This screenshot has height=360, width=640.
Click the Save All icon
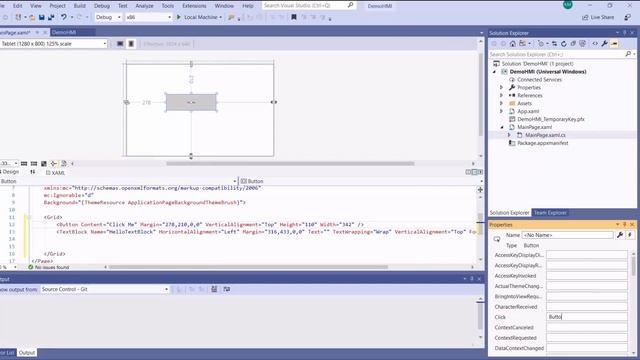(51, 17)
